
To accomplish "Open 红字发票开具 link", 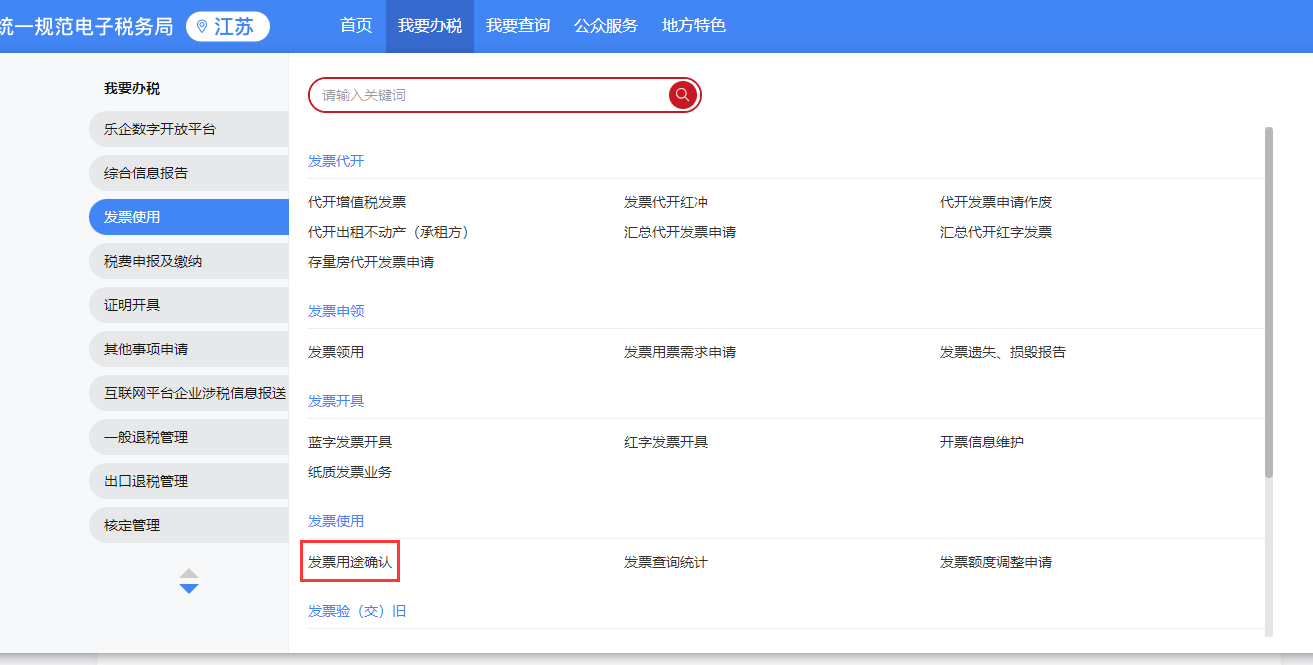I will (666, 442).
